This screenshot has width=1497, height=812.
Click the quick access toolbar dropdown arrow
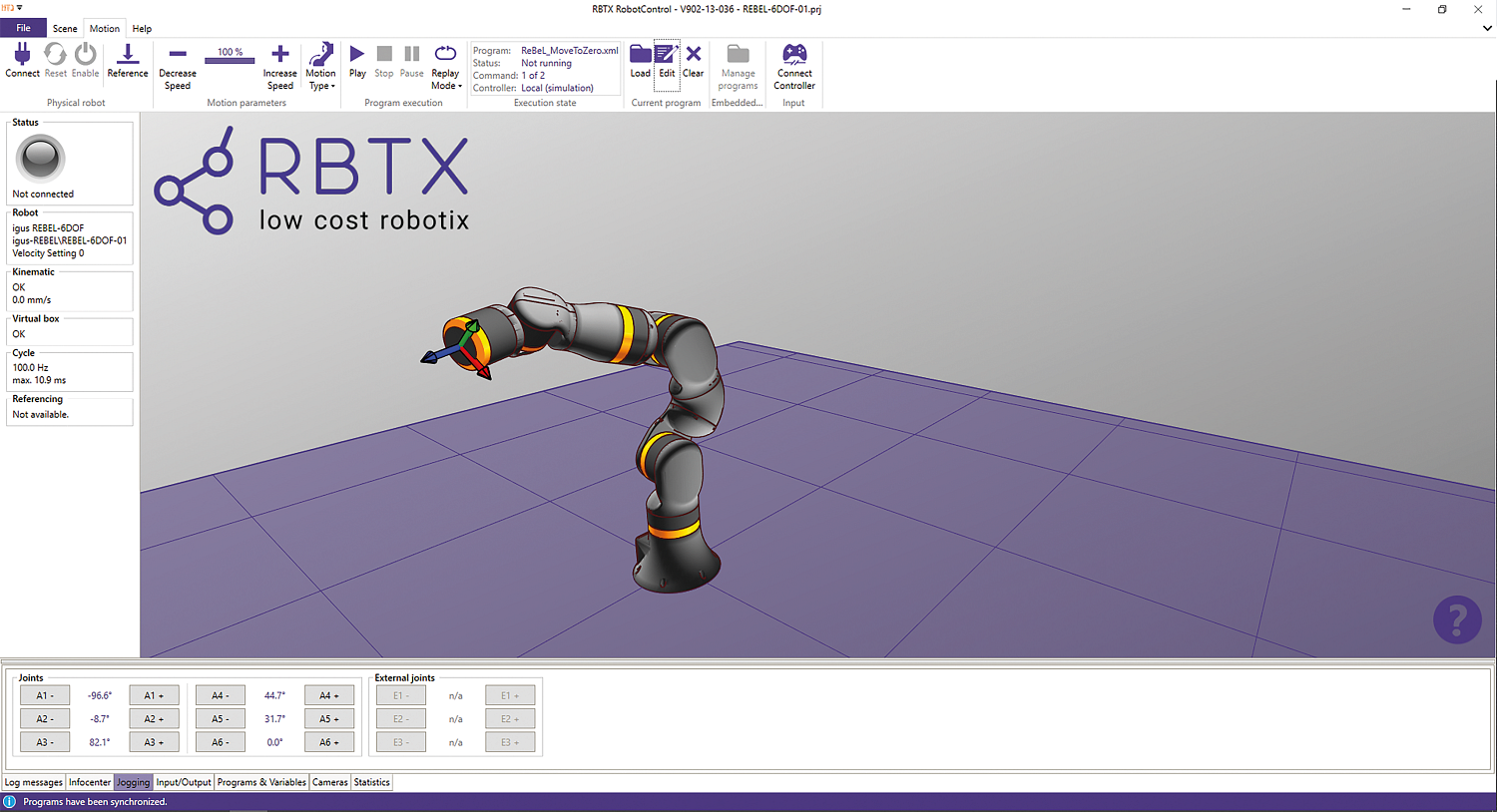(x=20, y=8)
